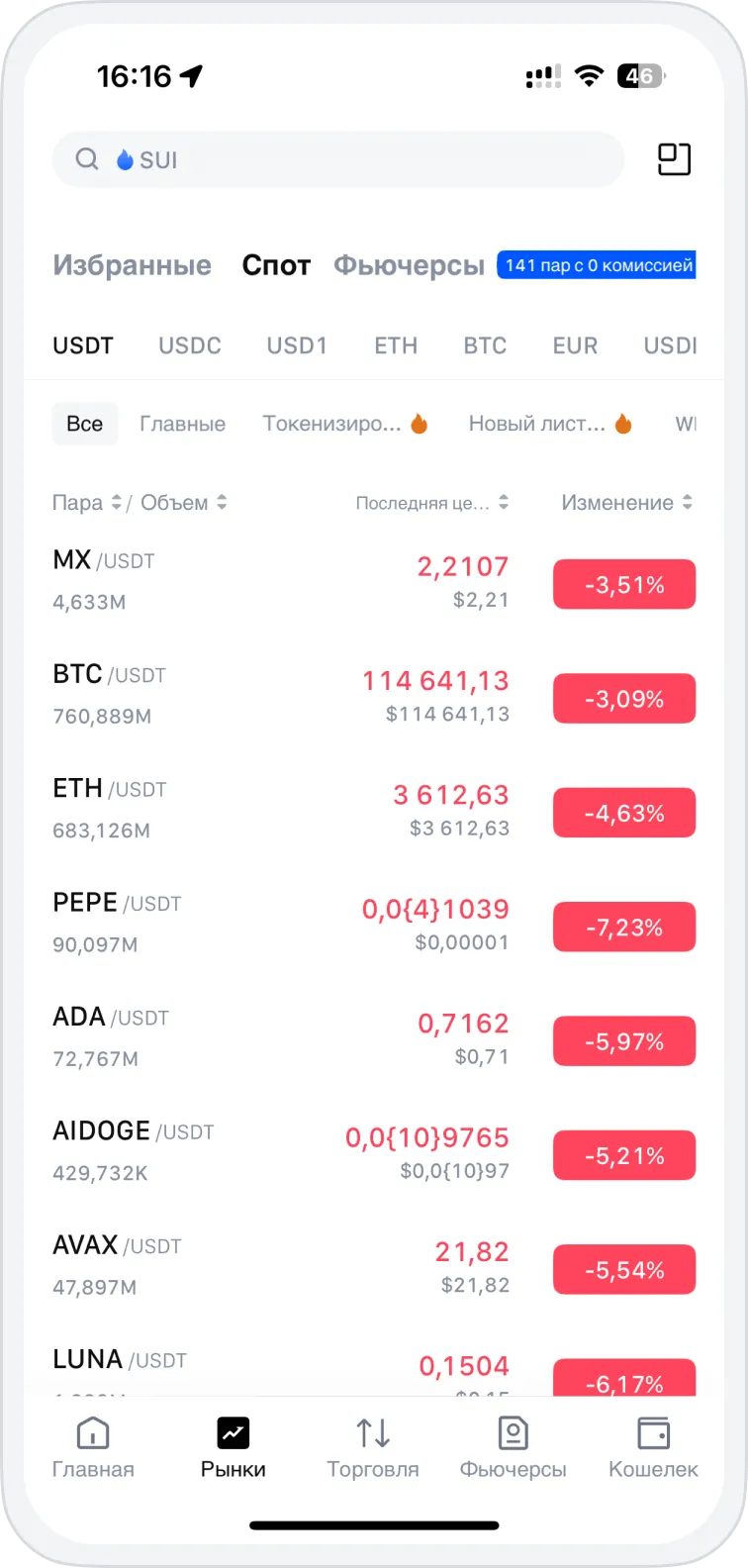The width and height of the screenshot is (748, 1568).
Task: Open the layout switch icon beside search
Action: (674, 159)
